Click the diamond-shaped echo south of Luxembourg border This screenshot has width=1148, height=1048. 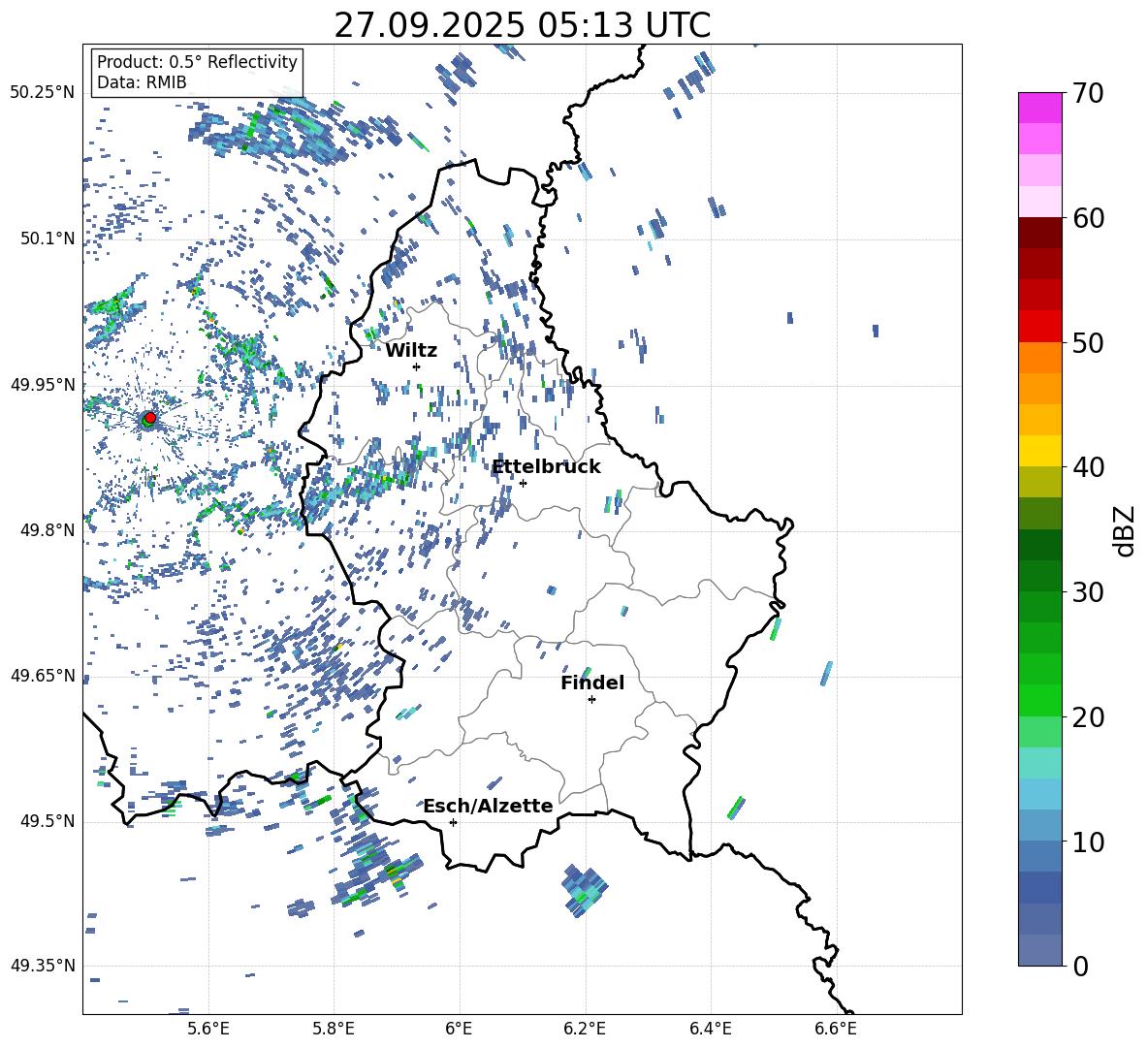[x=585, y=891]
